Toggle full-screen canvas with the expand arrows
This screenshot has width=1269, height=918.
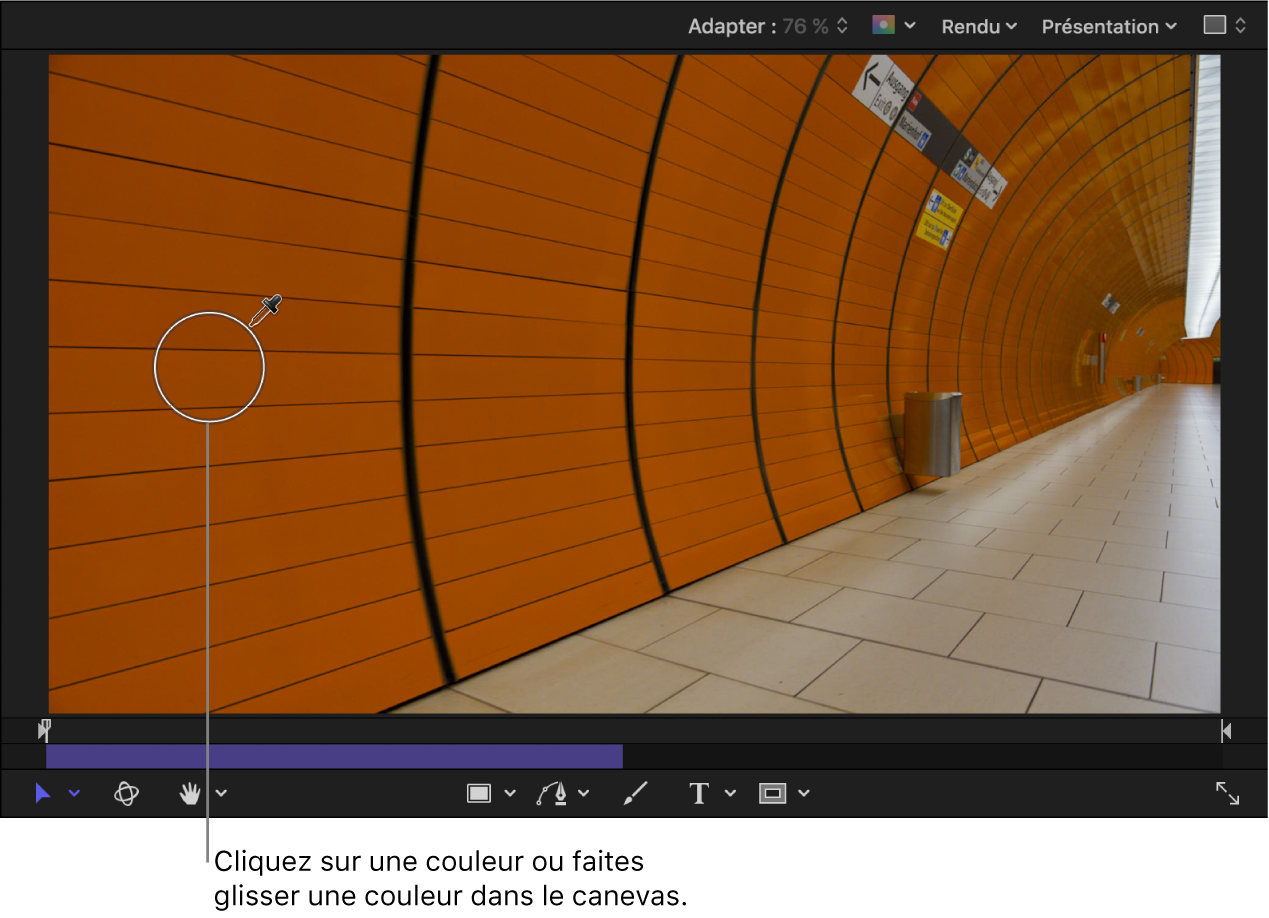pos(1227,793)
